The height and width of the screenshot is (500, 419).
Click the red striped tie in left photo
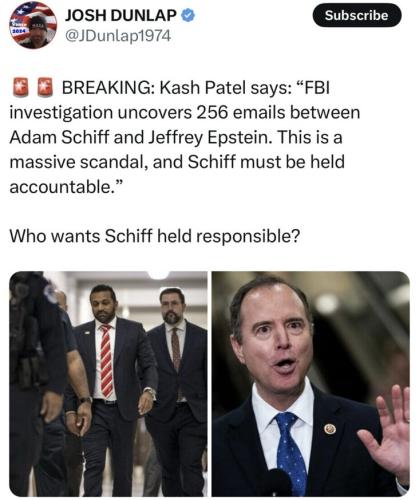pos(107,361)
